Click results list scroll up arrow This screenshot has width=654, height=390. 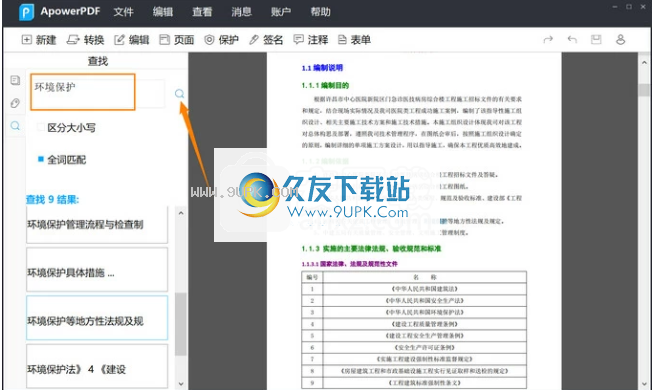(x=181, y=213)
